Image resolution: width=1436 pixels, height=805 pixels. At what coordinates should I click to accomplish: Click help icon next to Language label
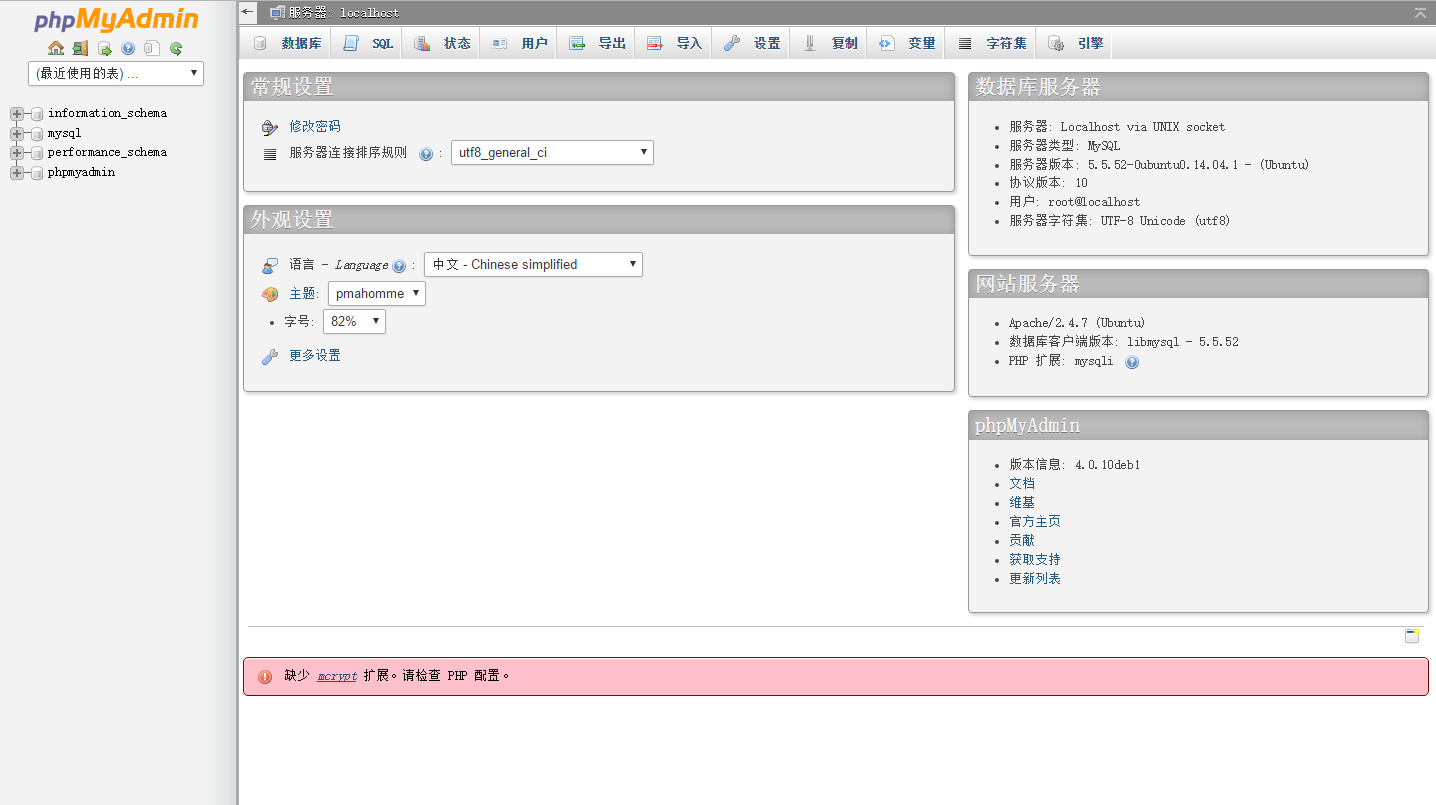(399, 266)
